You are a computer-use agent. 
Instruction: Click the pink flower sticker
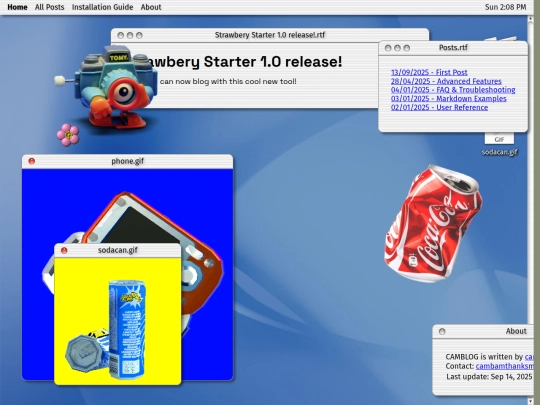[68, 135]
